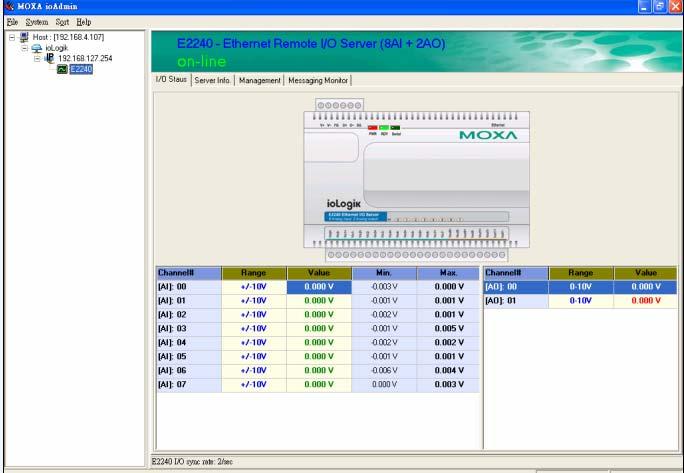Click the Host computer icon in tree
Viewport: 684px width, 473px height.
(x=24, y=37)
